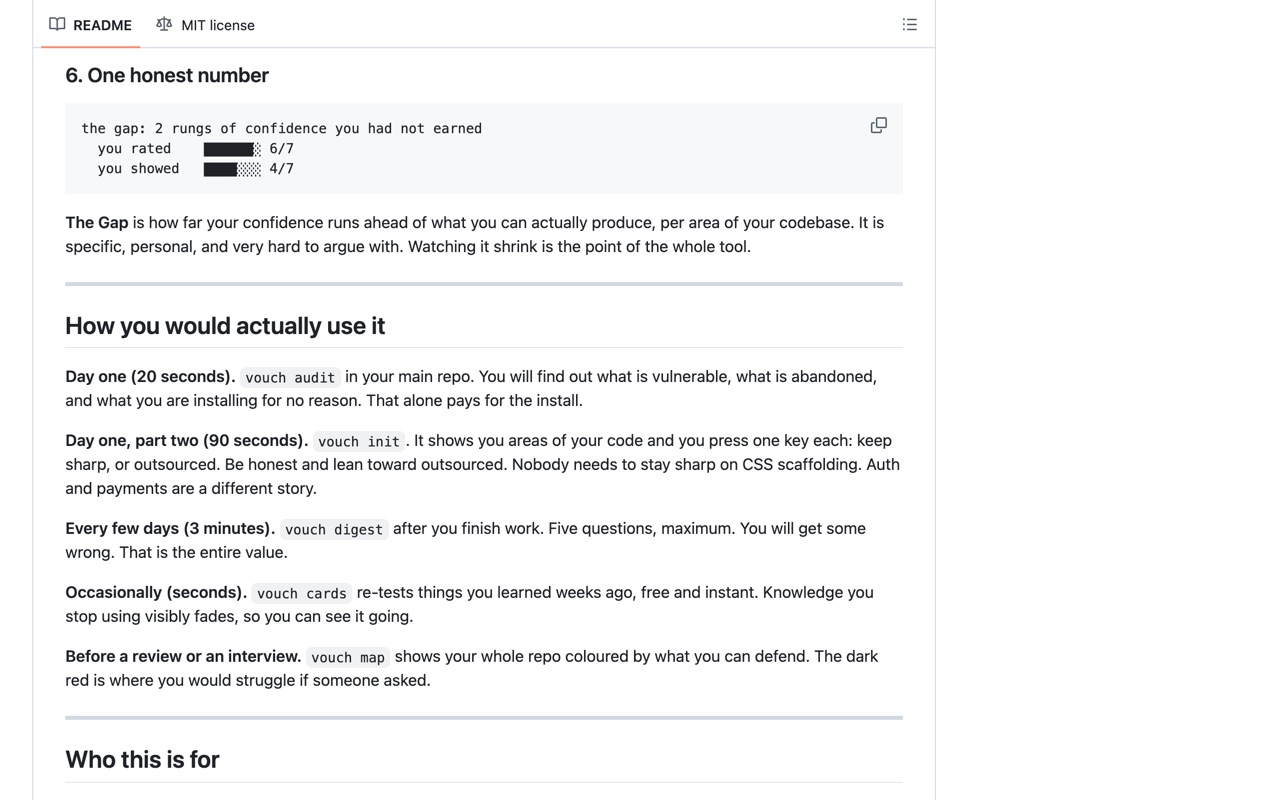This screenshot has width=1280, height=800.
Task: Copy the code block with the copy icon
Action: click(878, 125)
